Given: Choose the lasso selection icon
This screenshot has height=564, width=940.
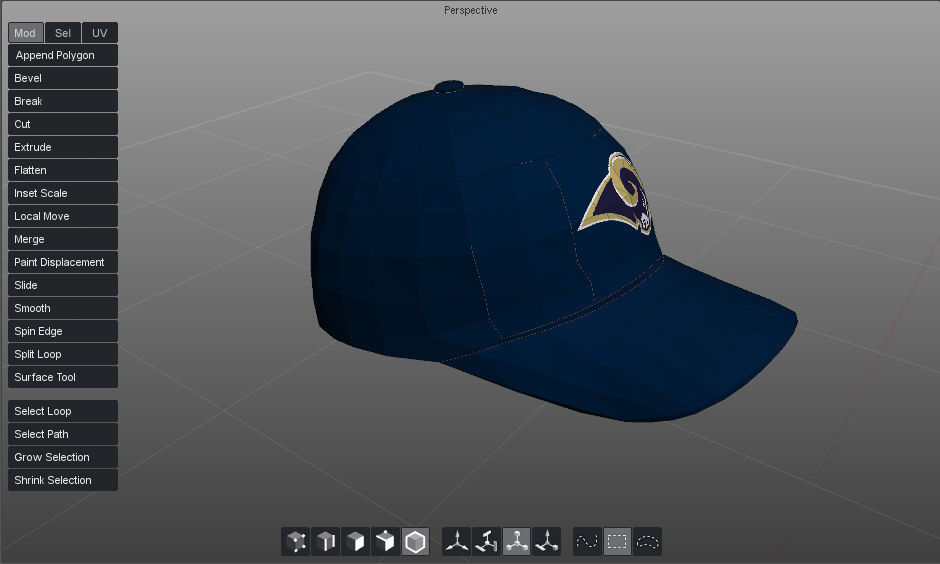Looking at the screenshot, I should point(647,541).
